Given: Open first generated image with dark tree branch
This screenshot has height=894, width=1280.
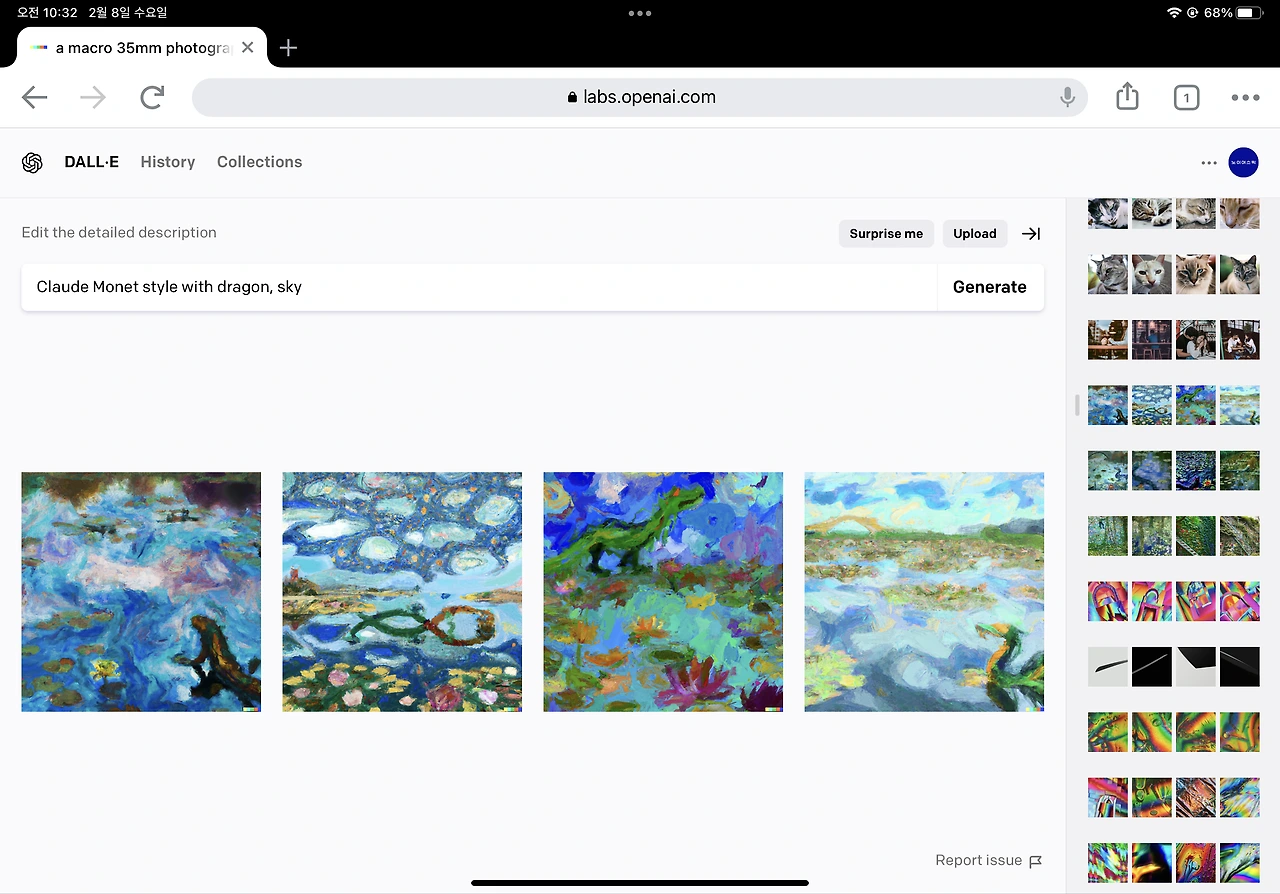Looking at the screenshot, I should coord(141,592).
